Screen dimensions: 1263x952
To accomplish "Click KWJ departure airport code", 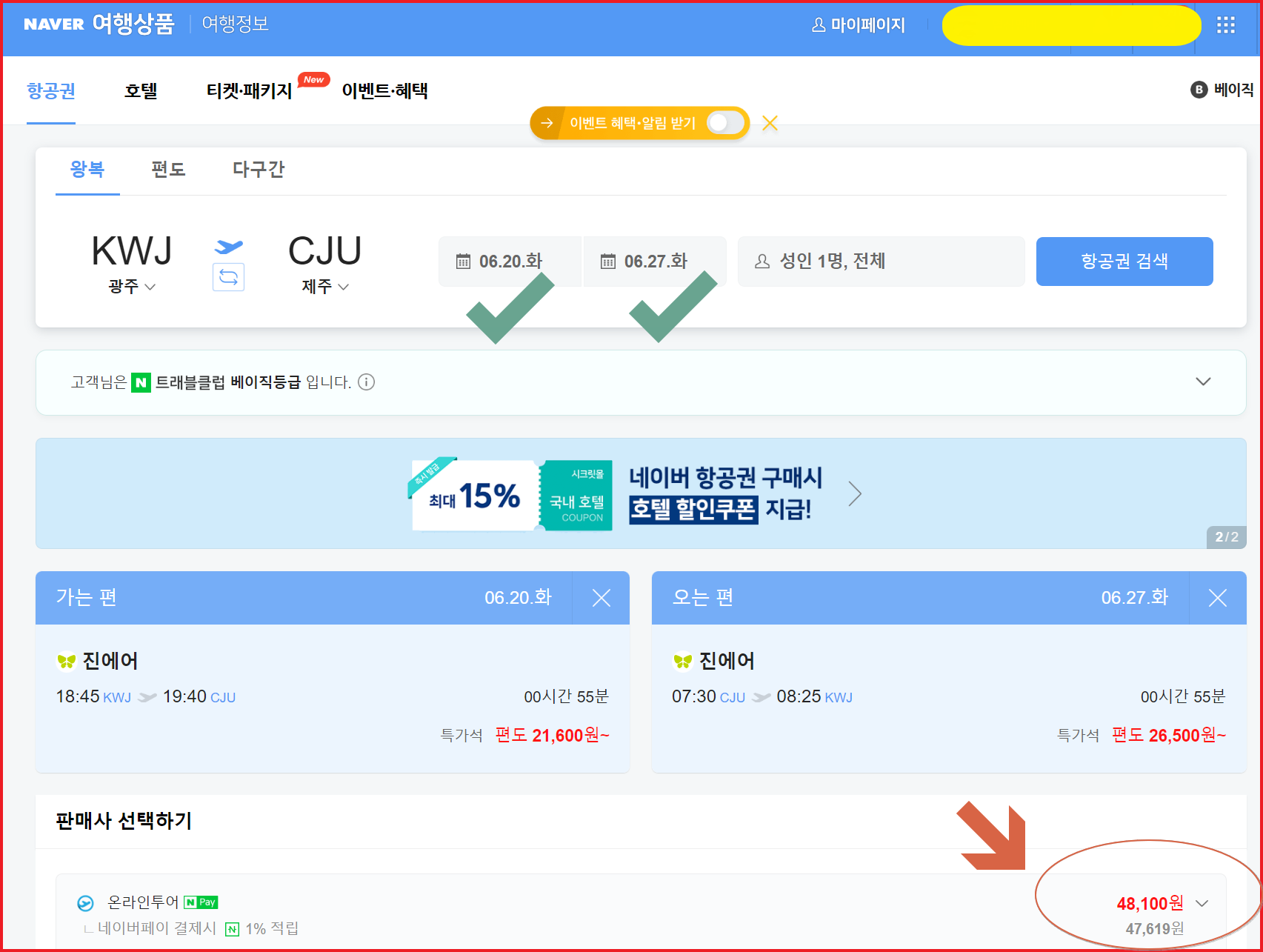I will coord(132,250).
